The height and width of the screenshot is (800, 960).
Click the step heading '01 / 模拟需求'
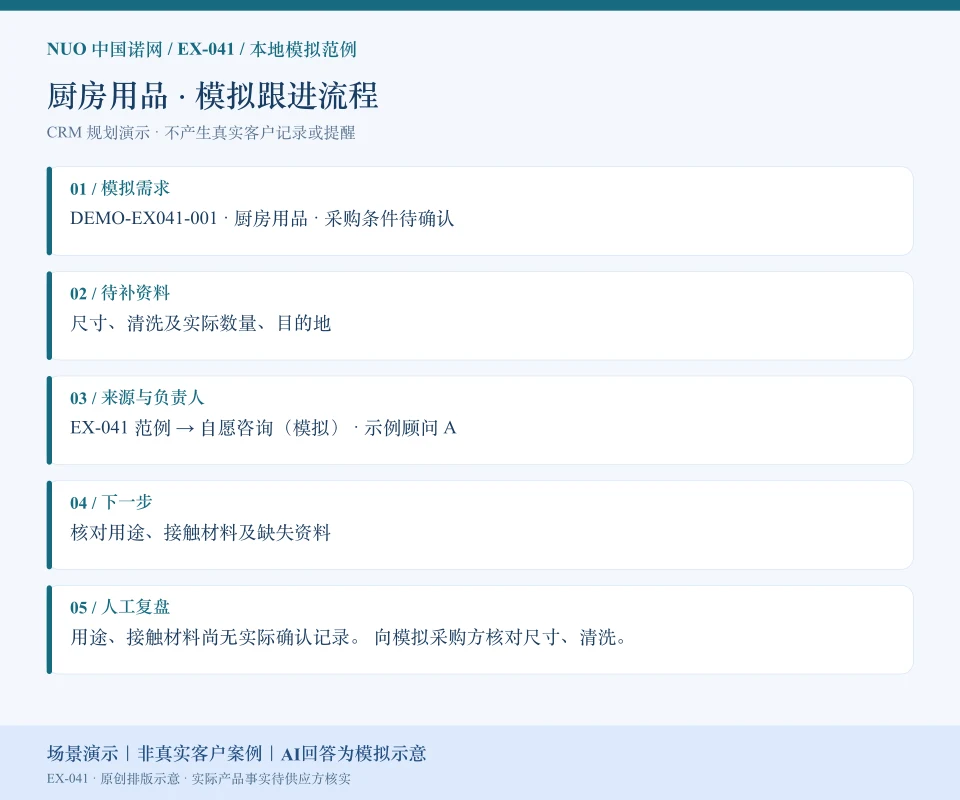tap(119, 189)
